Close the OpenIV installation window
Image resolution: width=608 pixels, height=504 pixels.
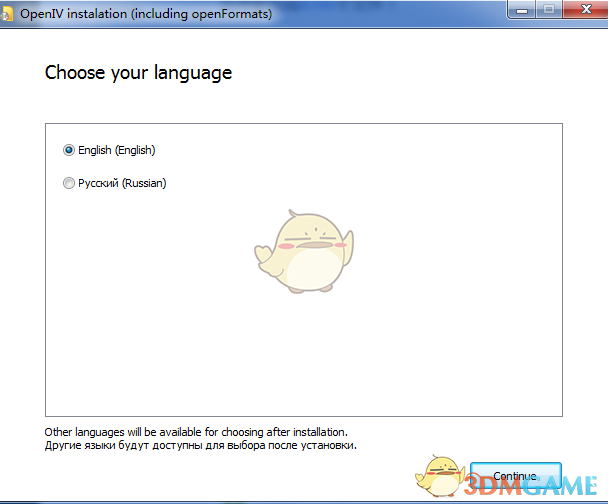coord(586,9)
